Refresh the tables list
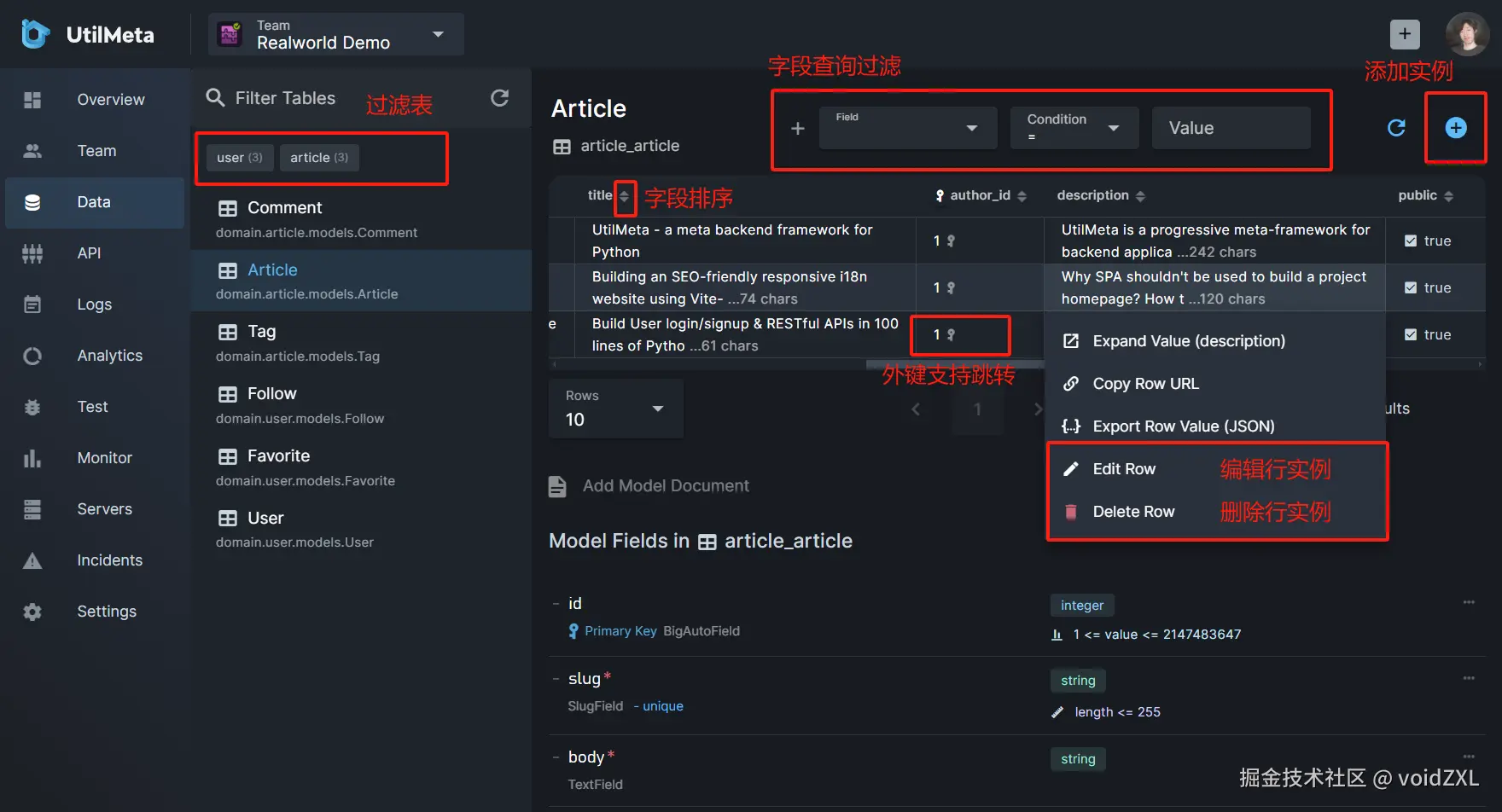The width and height of the screenshot is (1502, 812). pos(500,98)
